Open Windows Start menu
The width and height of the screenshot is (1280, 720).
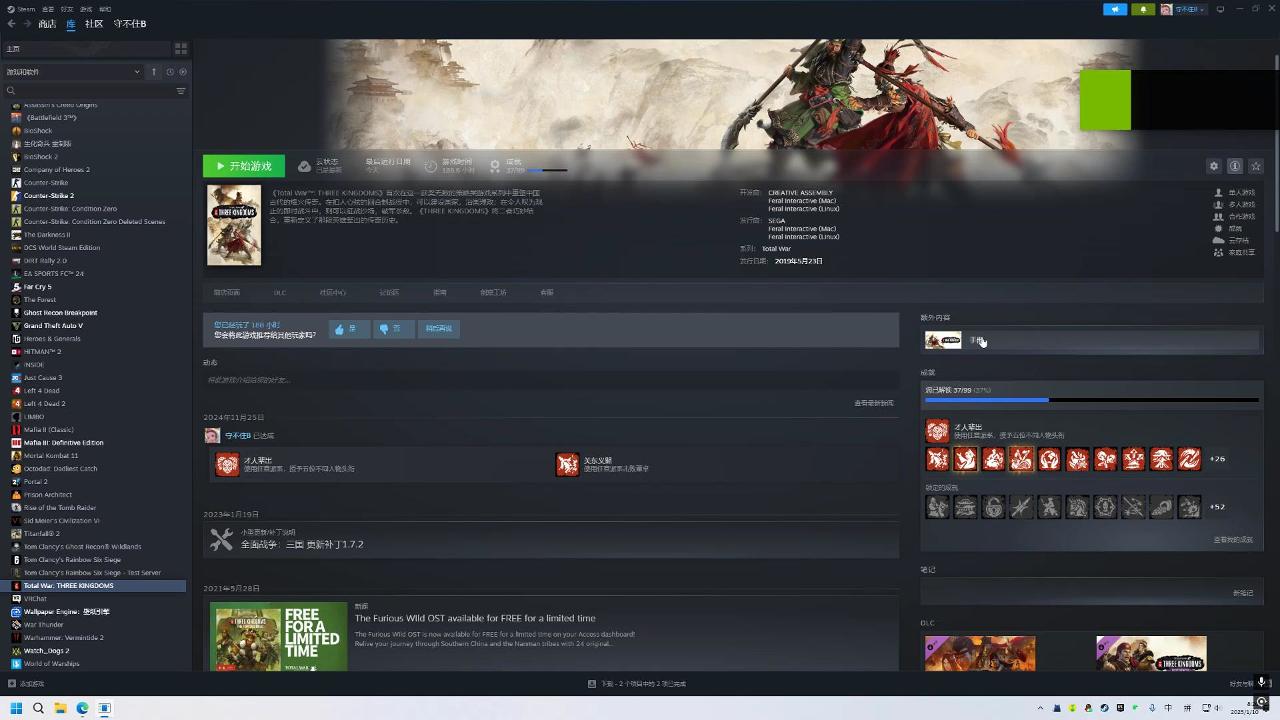16,708
